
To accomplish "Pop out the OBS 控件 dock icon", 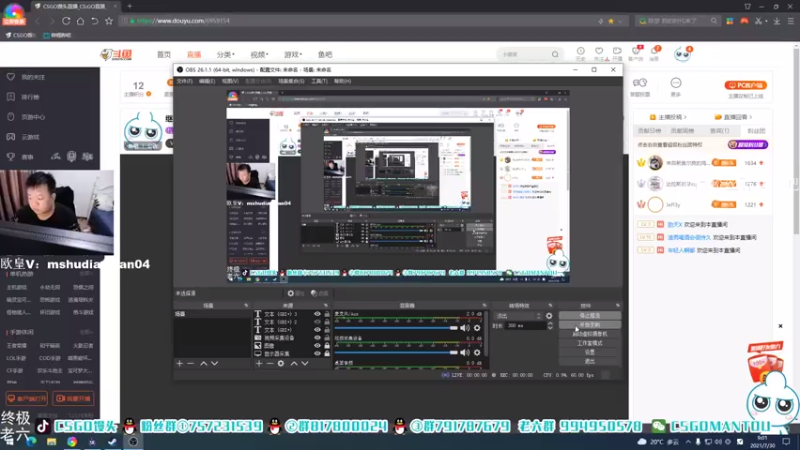I will click(x=617, y=306).
